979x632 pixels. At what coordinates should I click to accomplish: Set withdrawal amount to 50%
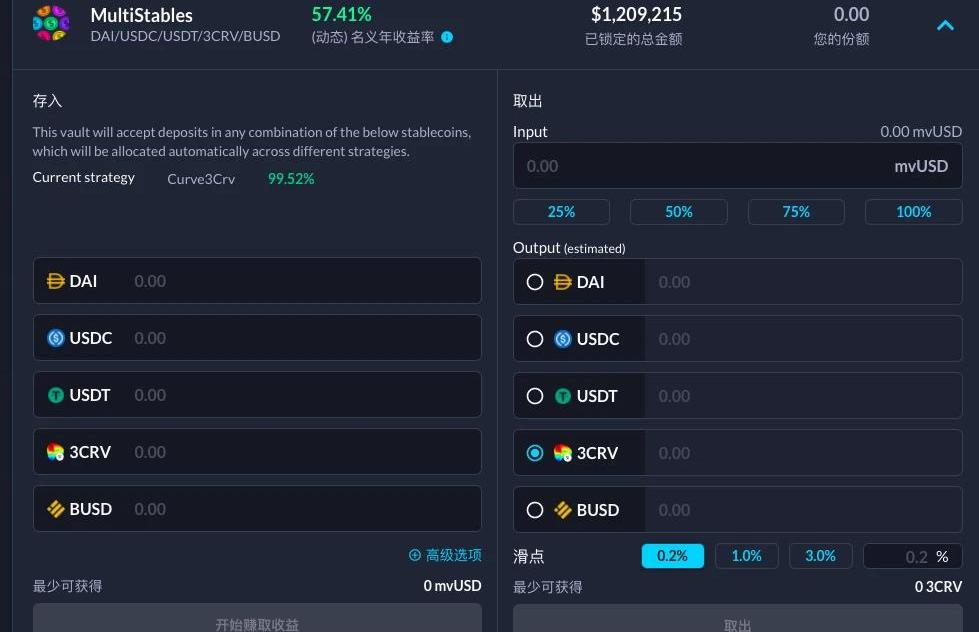point(679,212)
